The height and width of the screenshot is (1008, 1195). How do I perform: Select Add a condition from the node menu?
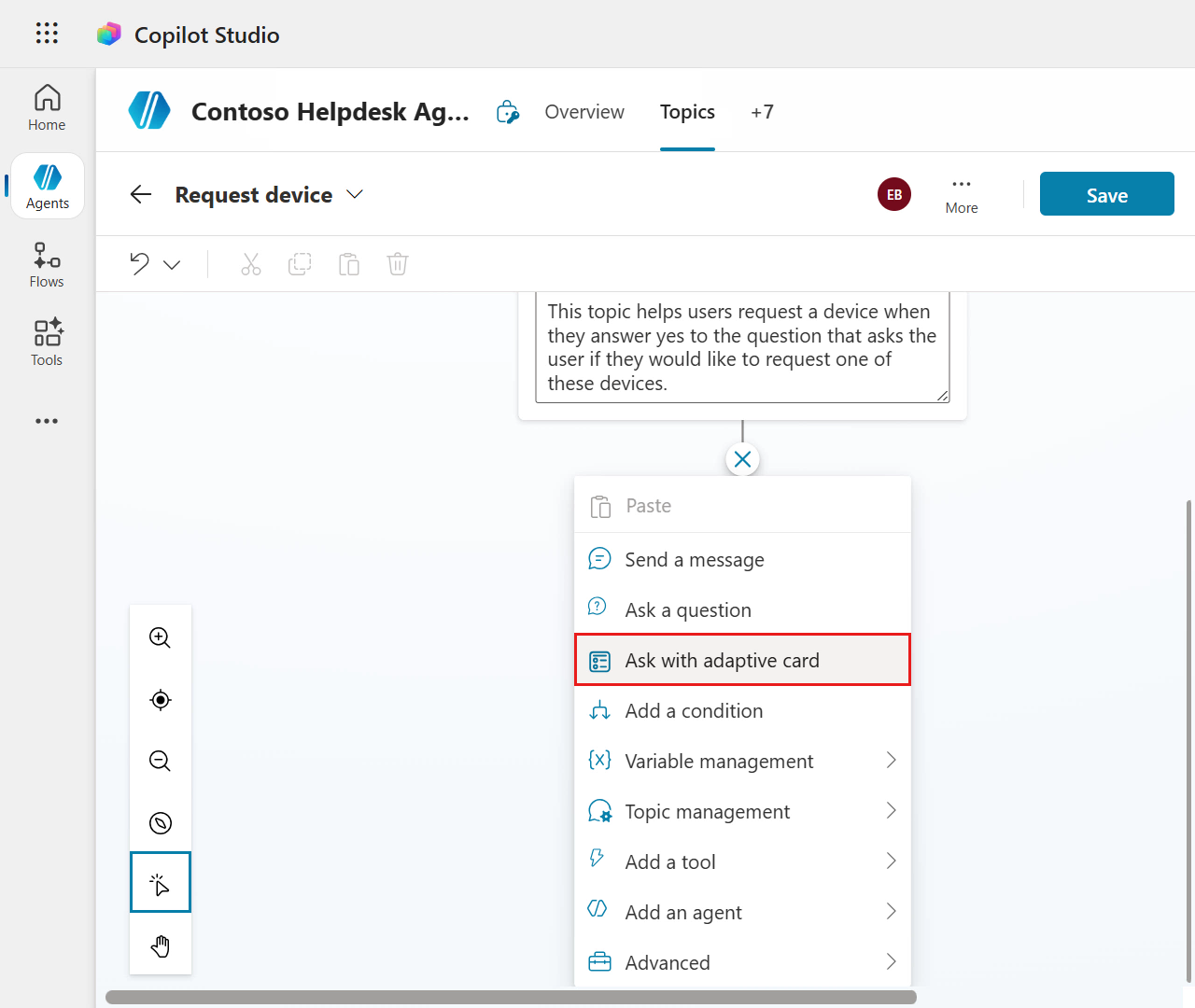click(x=695, y=710)
